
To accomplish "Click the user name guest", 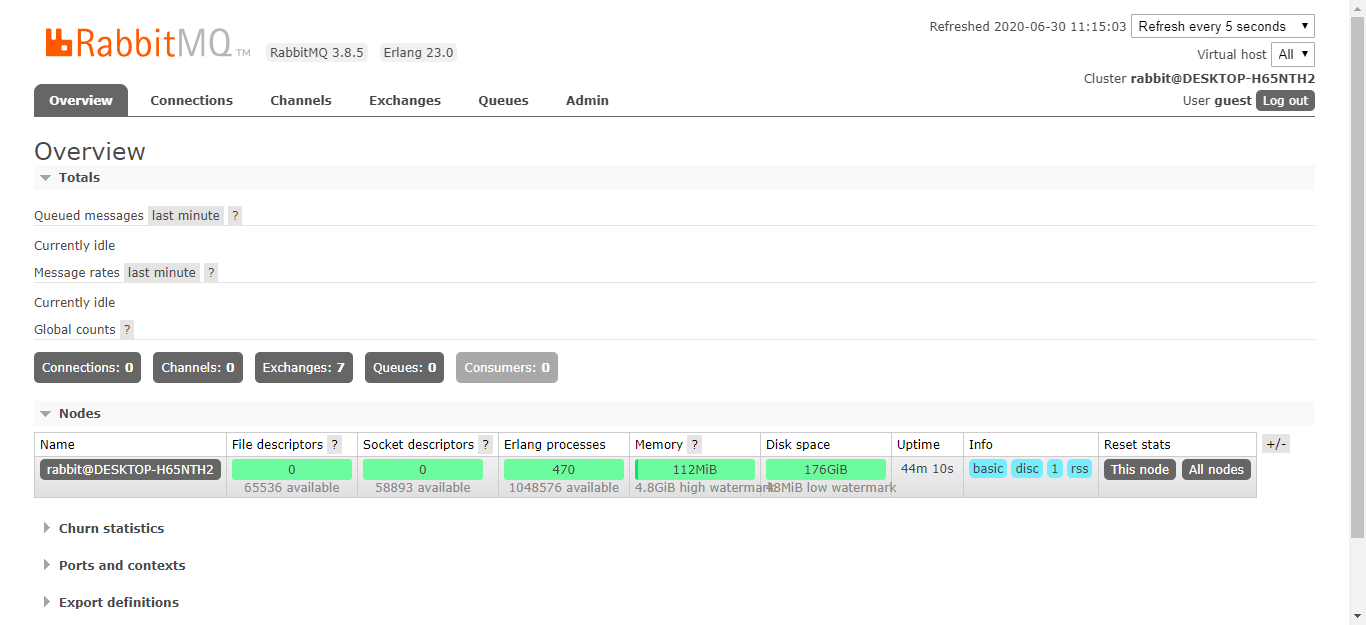I will click(1233, 100).
